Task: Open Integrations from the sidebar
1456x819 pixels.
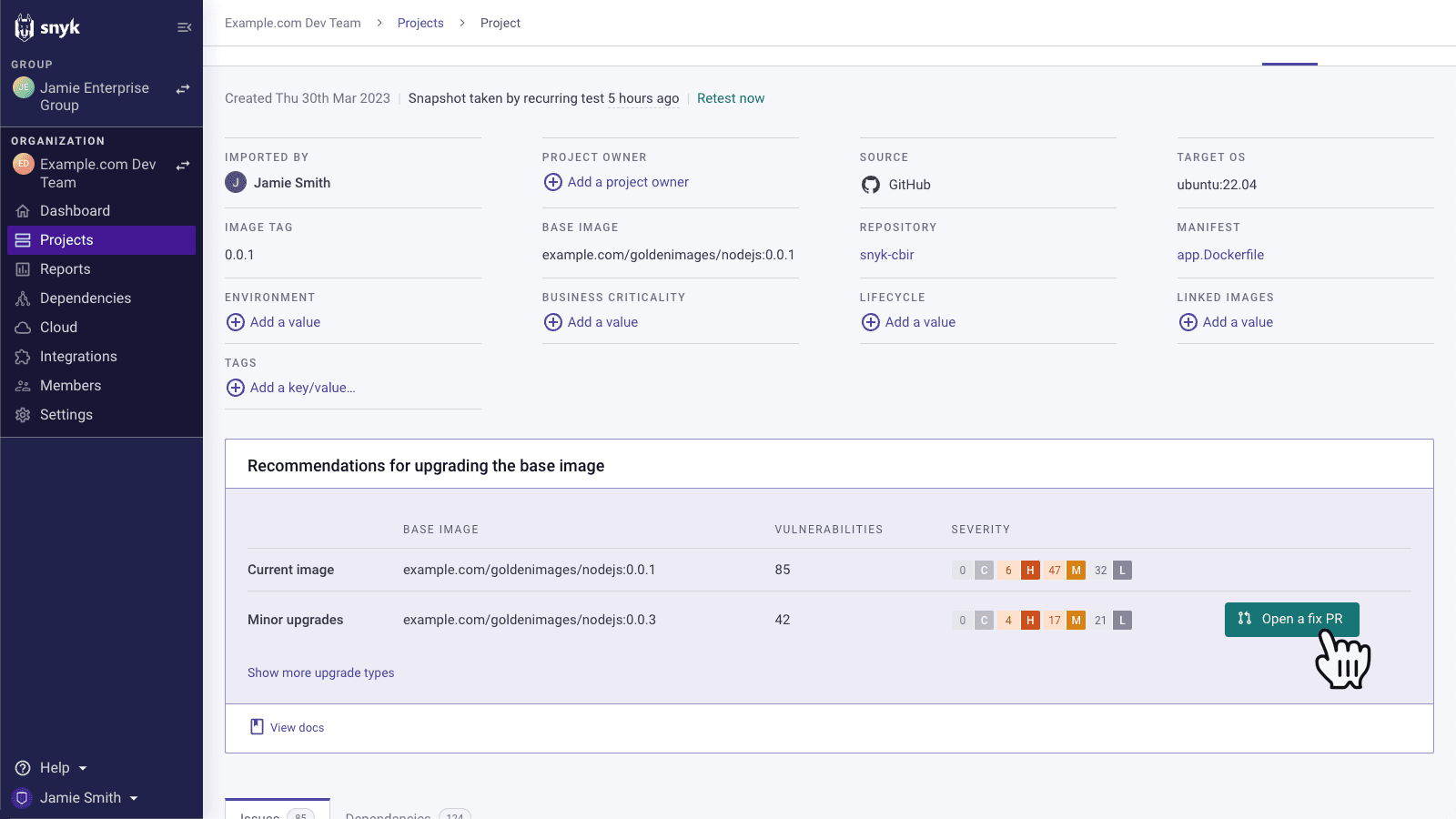Action: 101,357
